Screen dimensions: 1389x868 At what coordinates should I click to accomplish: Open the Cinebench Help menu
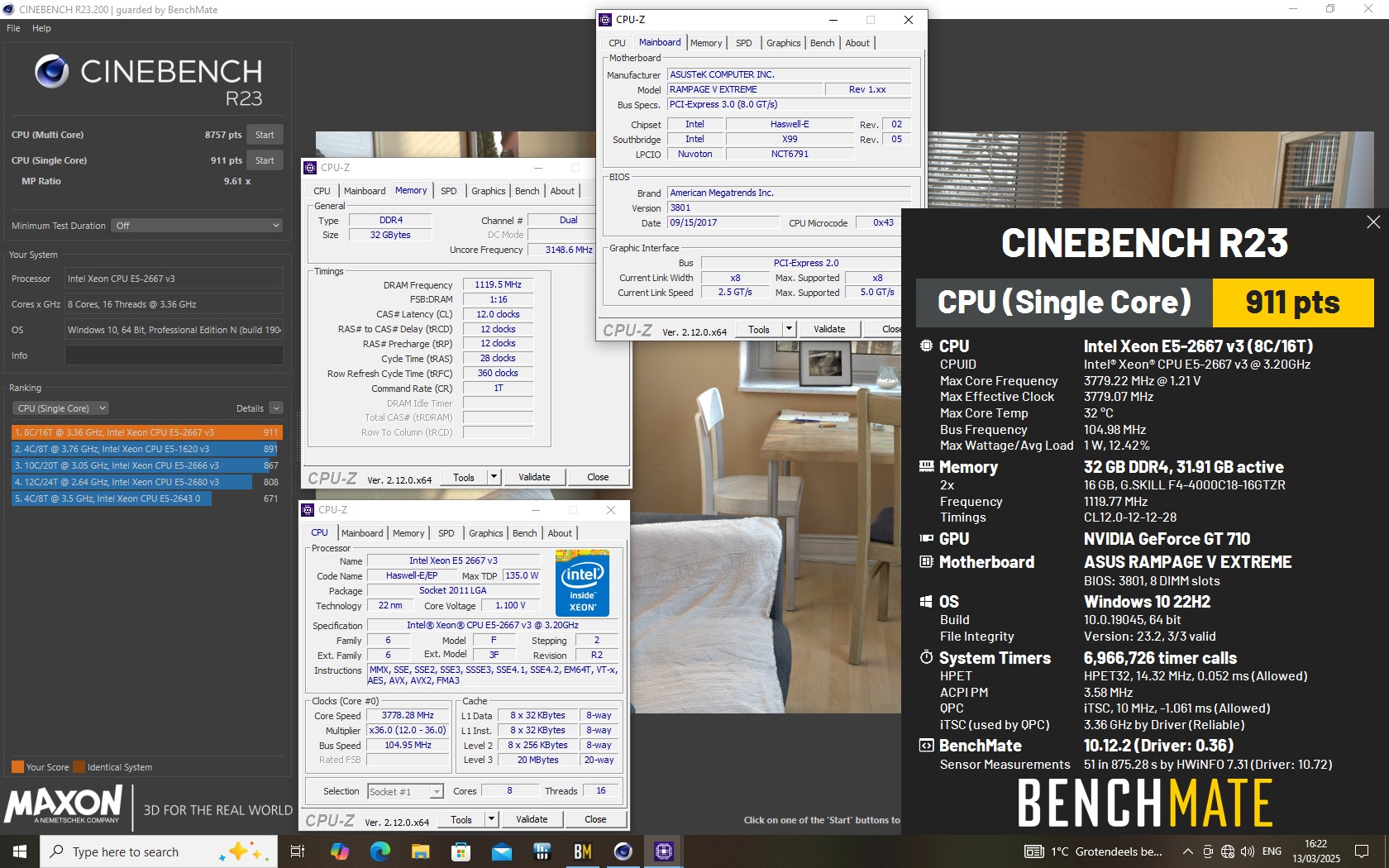pyautogui.click(x=41, y=28)
